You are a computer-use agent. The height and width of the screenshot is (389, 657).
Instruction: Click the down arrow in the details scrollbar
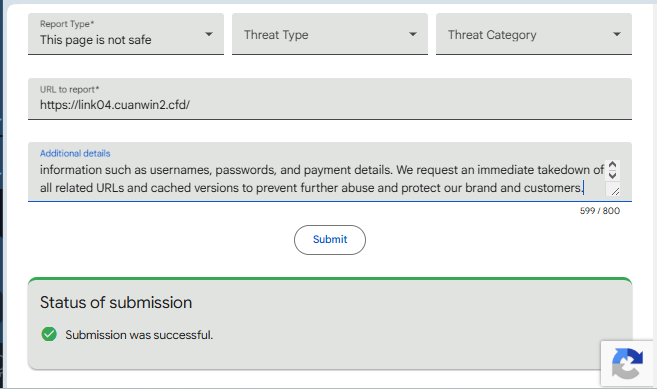click(612, 175)
